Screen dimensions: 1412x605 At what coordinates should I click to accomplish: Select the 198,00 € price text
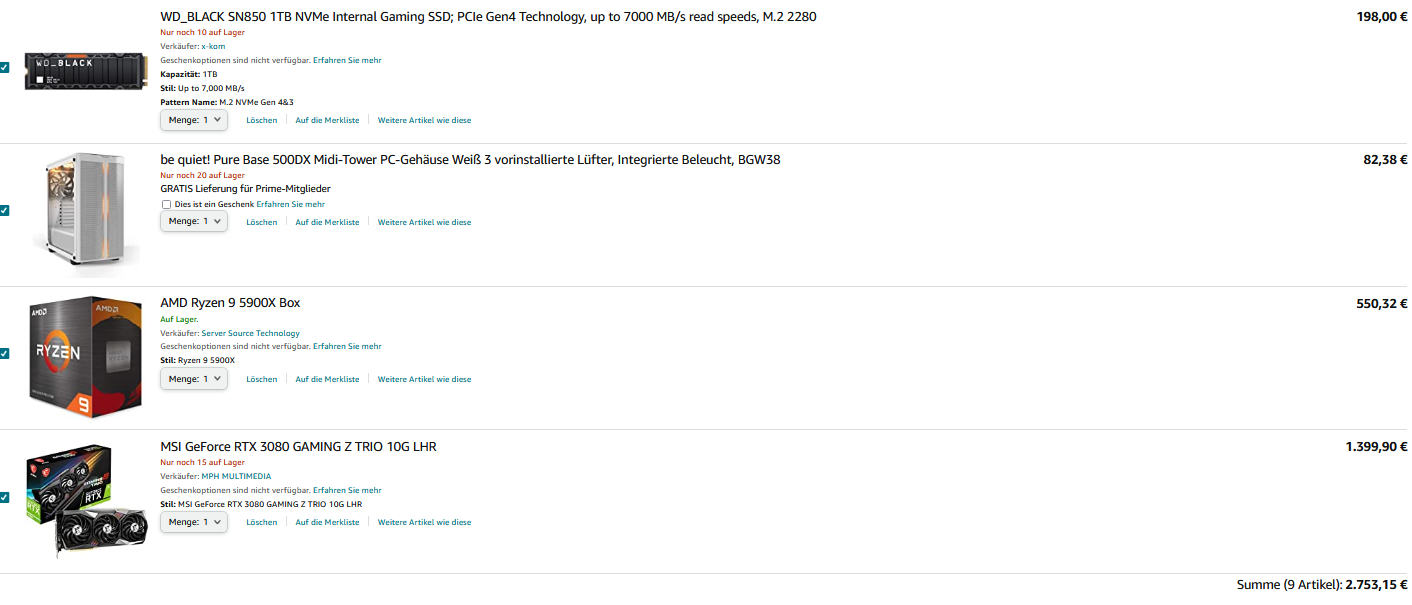tap(1382, 17)
